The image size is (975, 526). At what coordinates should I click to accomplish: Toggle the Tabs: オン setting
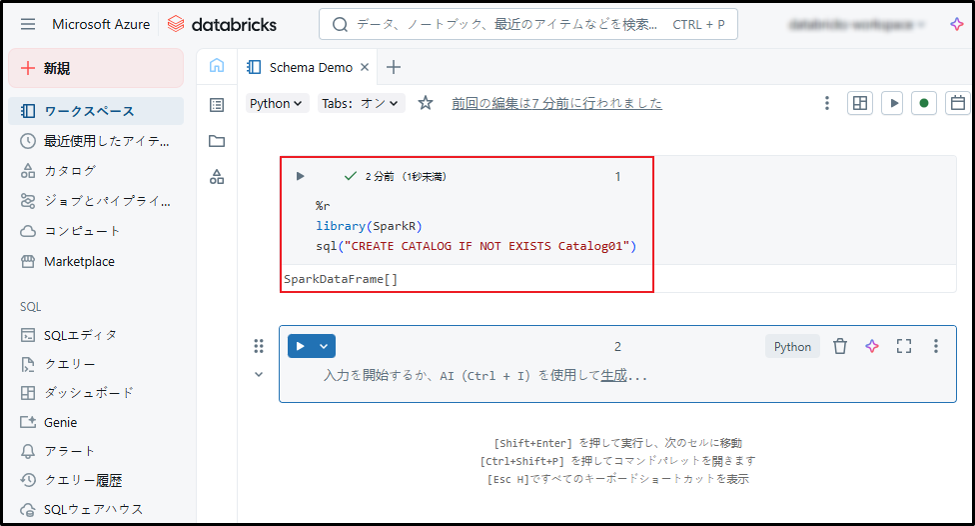360,103
